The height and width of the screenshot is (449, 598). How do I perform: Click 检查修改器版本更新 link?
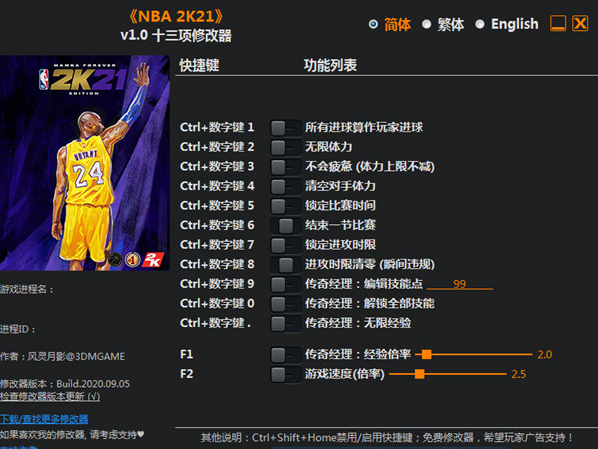[x=50, y=397]
